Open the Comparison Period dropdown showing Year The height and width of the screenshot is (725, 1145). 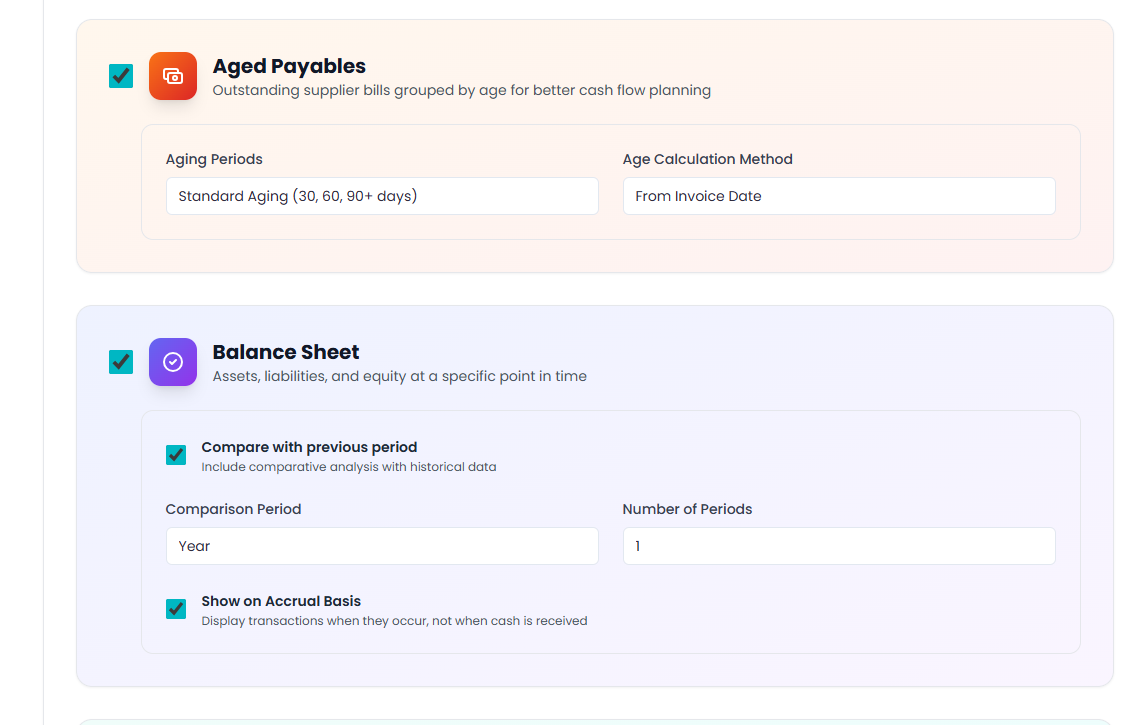[382, 546]
